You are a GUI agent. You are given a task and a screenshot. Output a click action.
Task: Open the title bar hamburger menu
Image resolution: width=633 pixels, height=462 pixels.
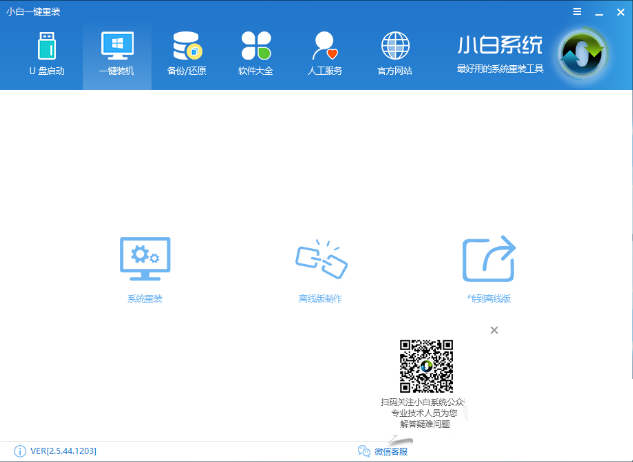(x=576, y=11)
